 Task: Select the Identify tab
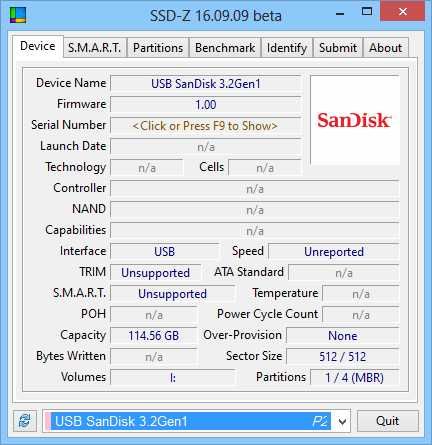coord(287,48)
